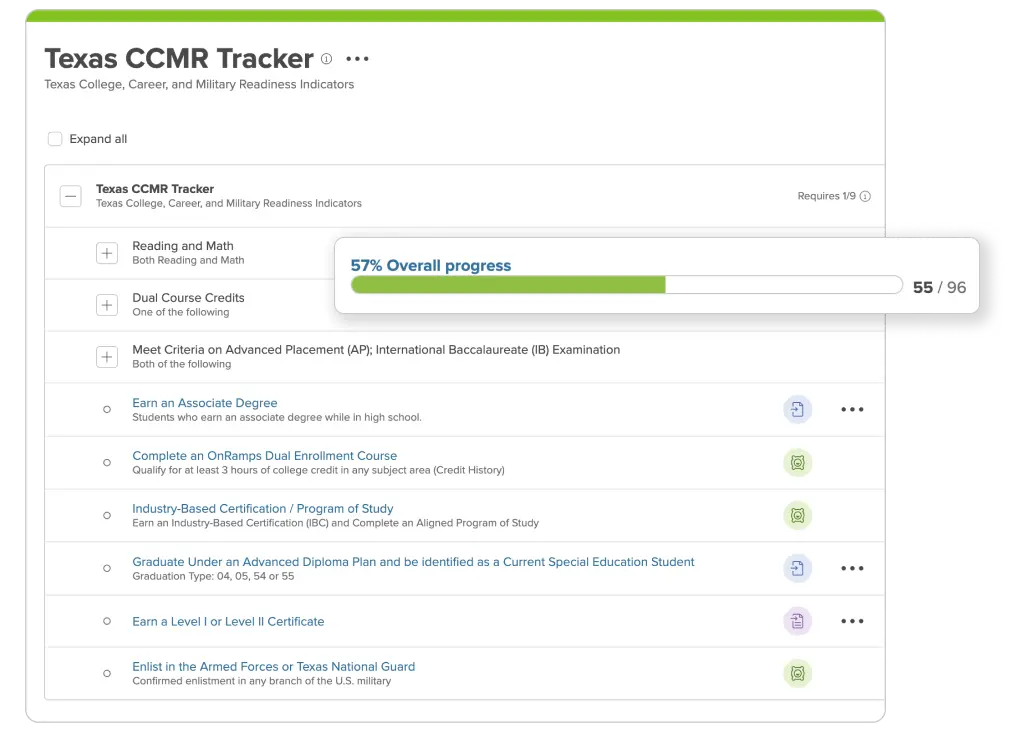Click purple document icon for Level I Certificate

797,621
